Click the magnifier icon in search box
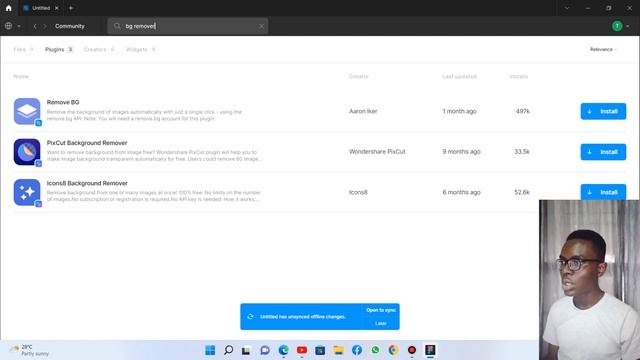Viewport: 640px width, 360px height. coord(117,26)
